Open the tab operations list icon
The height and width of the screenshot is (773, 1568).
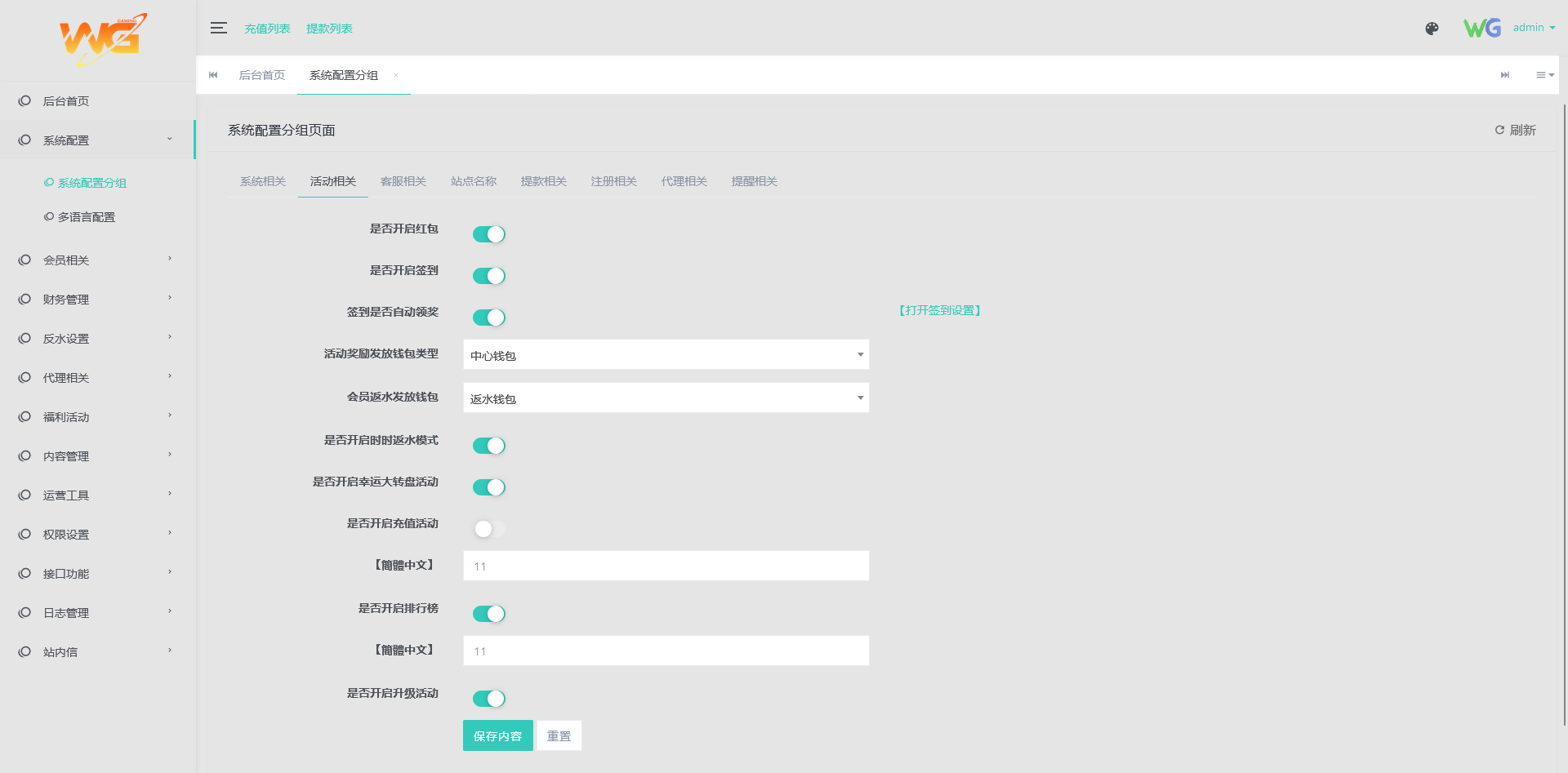(1544, 75)
